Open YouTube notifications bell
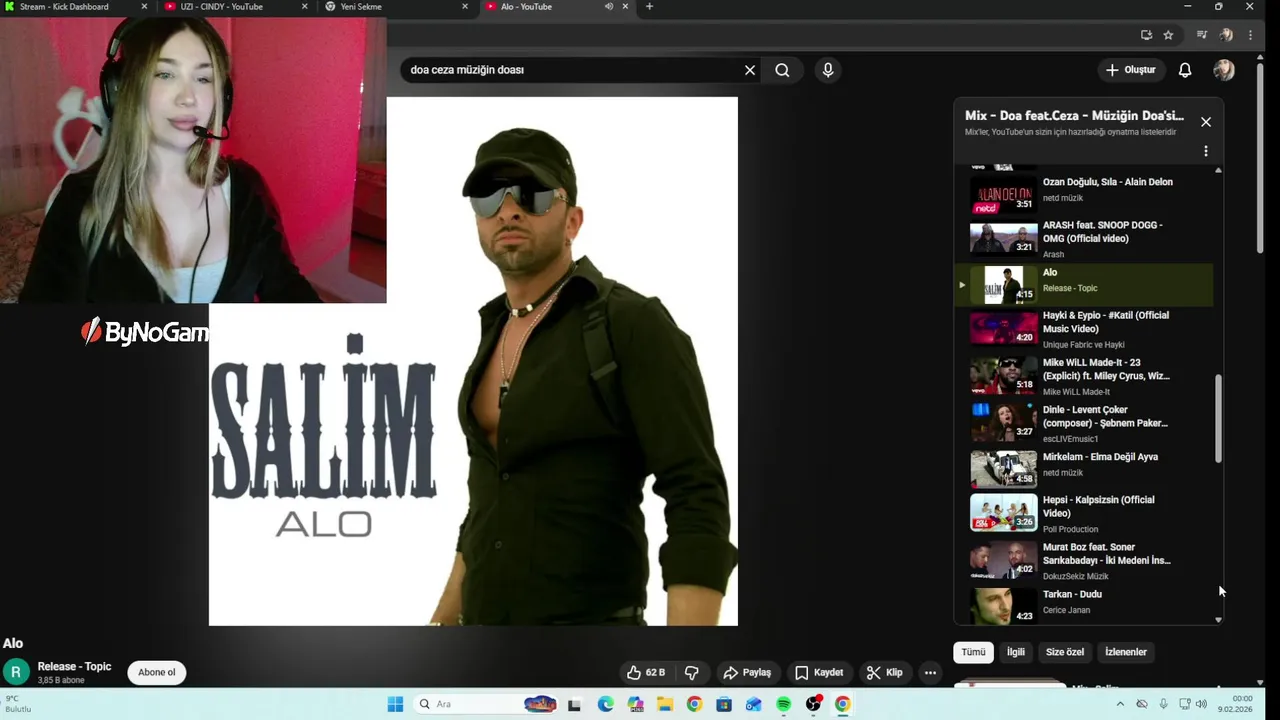The height and width of the screenshot is (720, 1280). [1185, 70]
